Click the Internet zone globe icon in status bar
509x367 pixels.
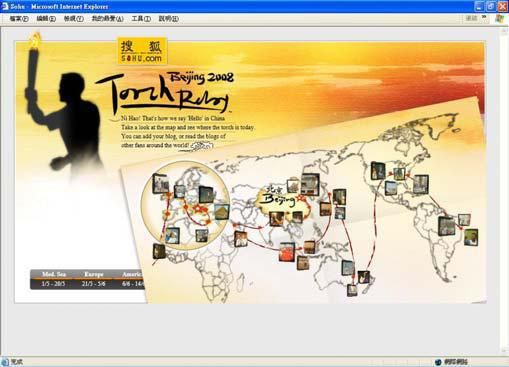438,362
